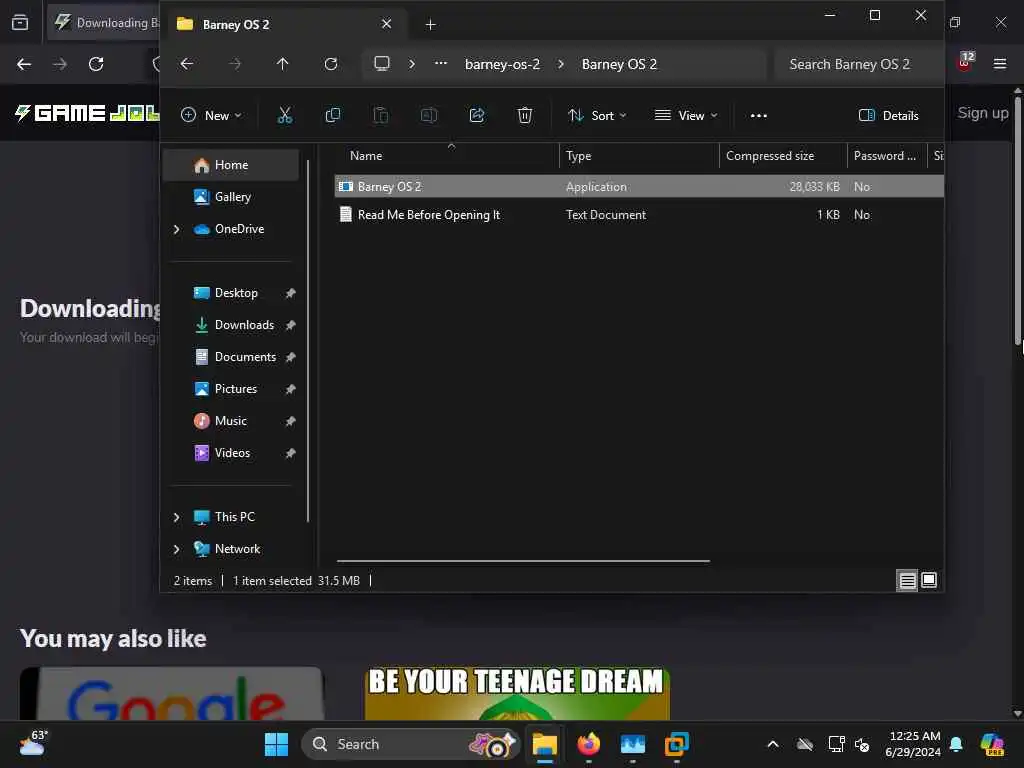This screenshot has width=1024, height=768.
Task: Switch to details list view icon
Action: [907, 580]
